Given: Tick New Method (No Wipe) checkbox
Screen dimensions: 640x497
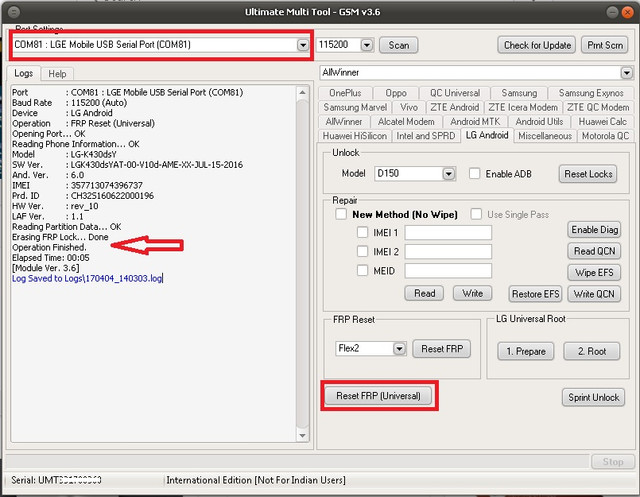Looking at the screenshot, I should point(341,214).
